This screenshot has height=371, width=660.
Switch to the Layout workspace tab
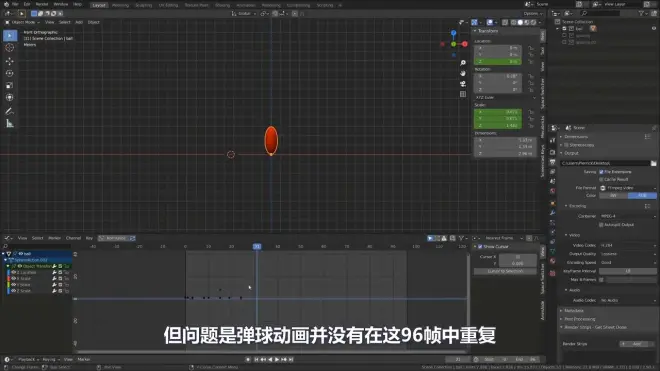99,5
